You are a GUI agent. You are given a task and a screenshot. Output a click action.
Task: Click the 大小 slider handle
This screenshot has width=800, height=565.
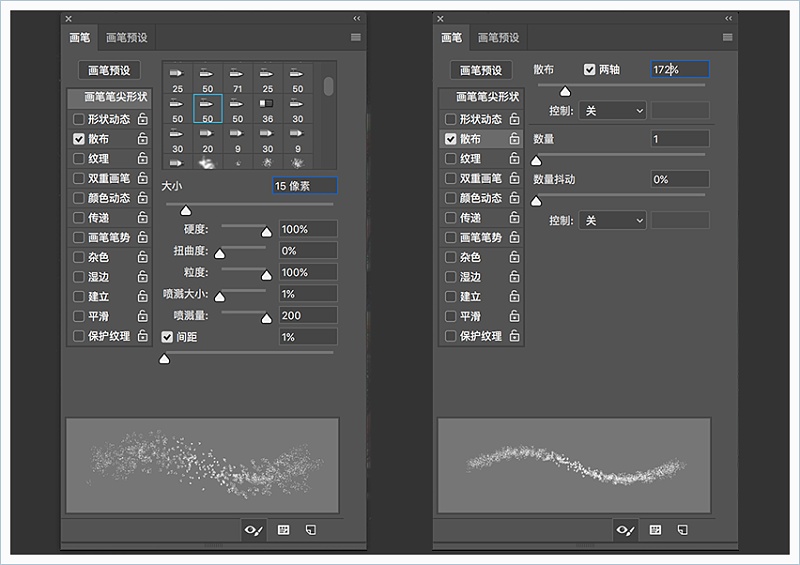(x=185, y=211)
